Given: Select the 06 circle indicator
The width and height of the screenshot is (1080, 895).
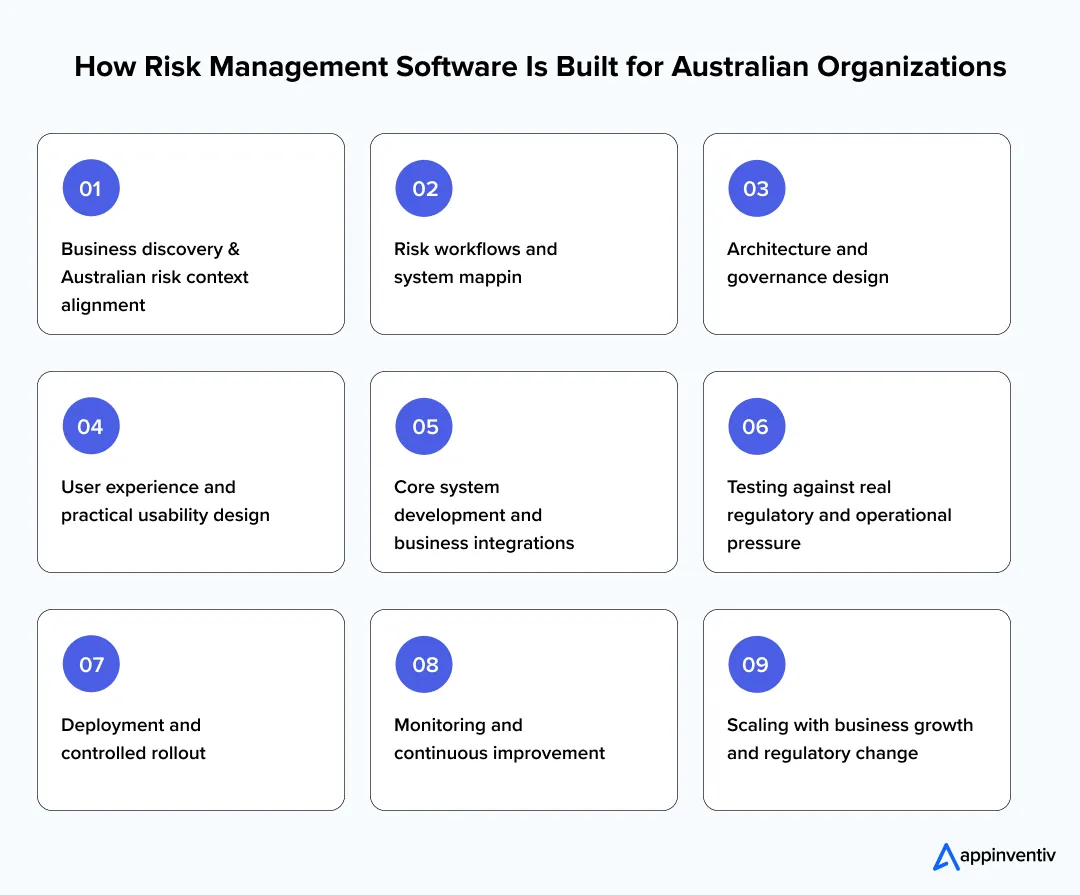Looking at the screenshot, I should [x=757, y=425].
